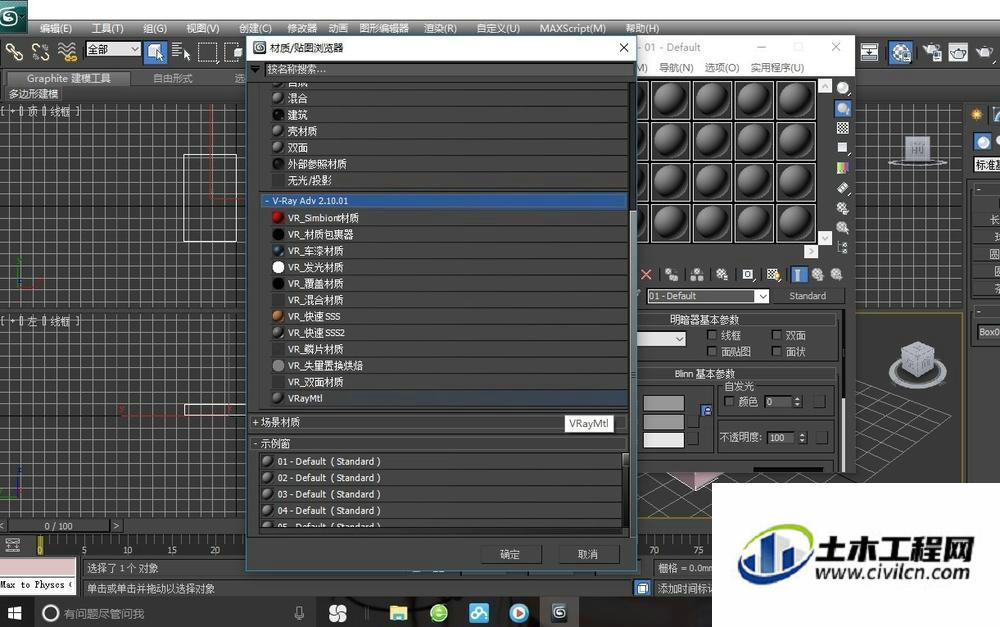Click the Material ID Channel icon
Screen dimensions: 1000x627
(747, 274)
